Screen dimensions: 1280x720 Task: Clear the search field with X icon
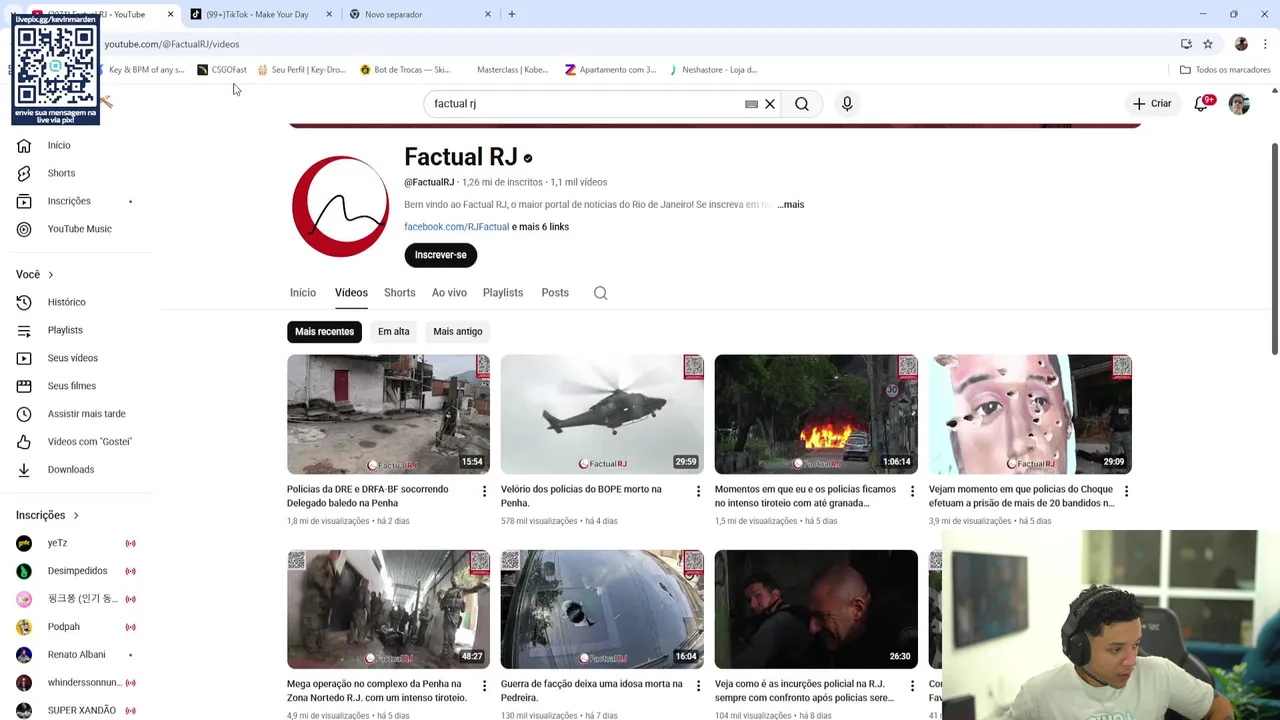[x=770, y=104]
